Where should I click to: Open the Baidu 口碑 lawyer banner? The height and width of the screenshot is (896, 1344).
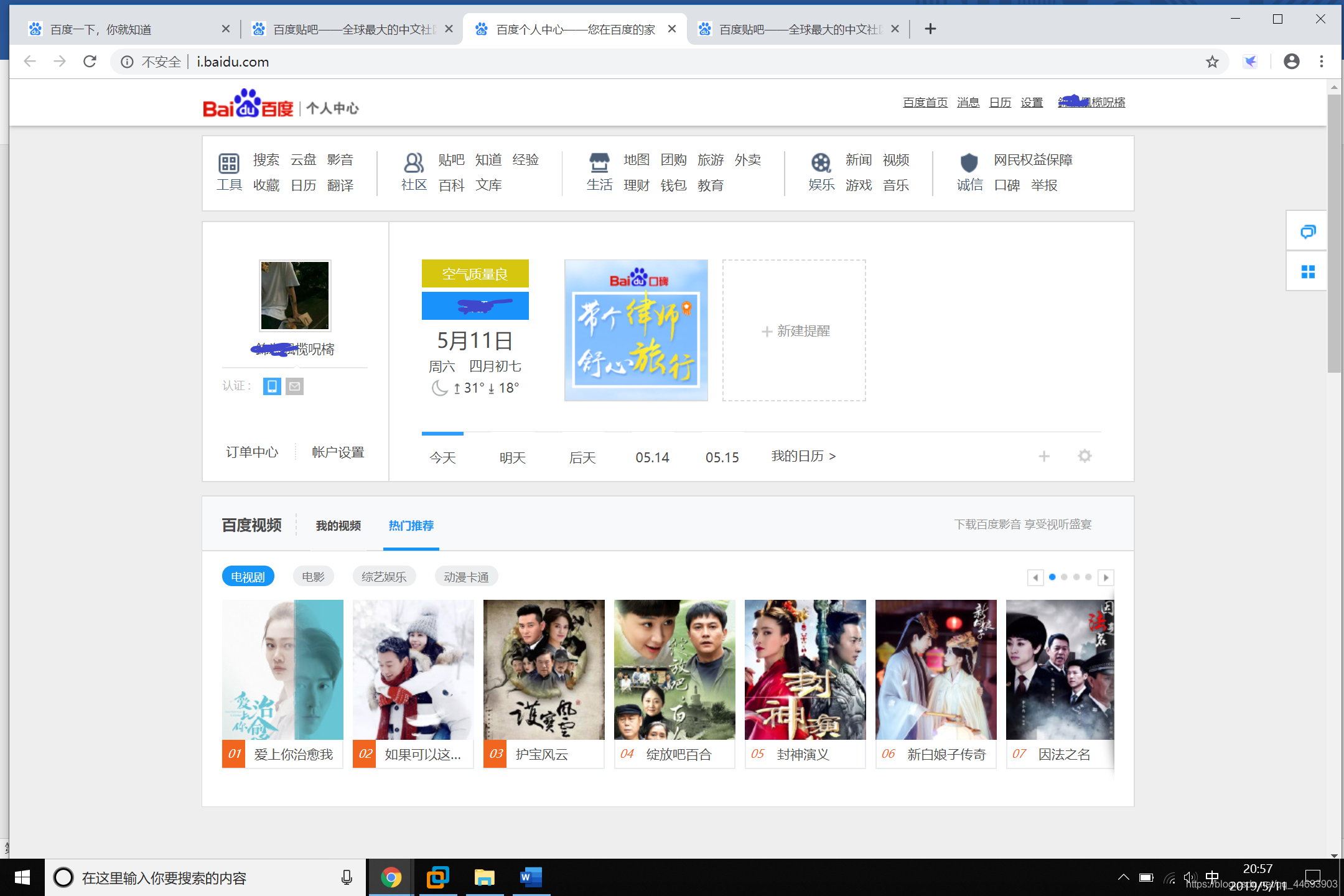(636, 330)
